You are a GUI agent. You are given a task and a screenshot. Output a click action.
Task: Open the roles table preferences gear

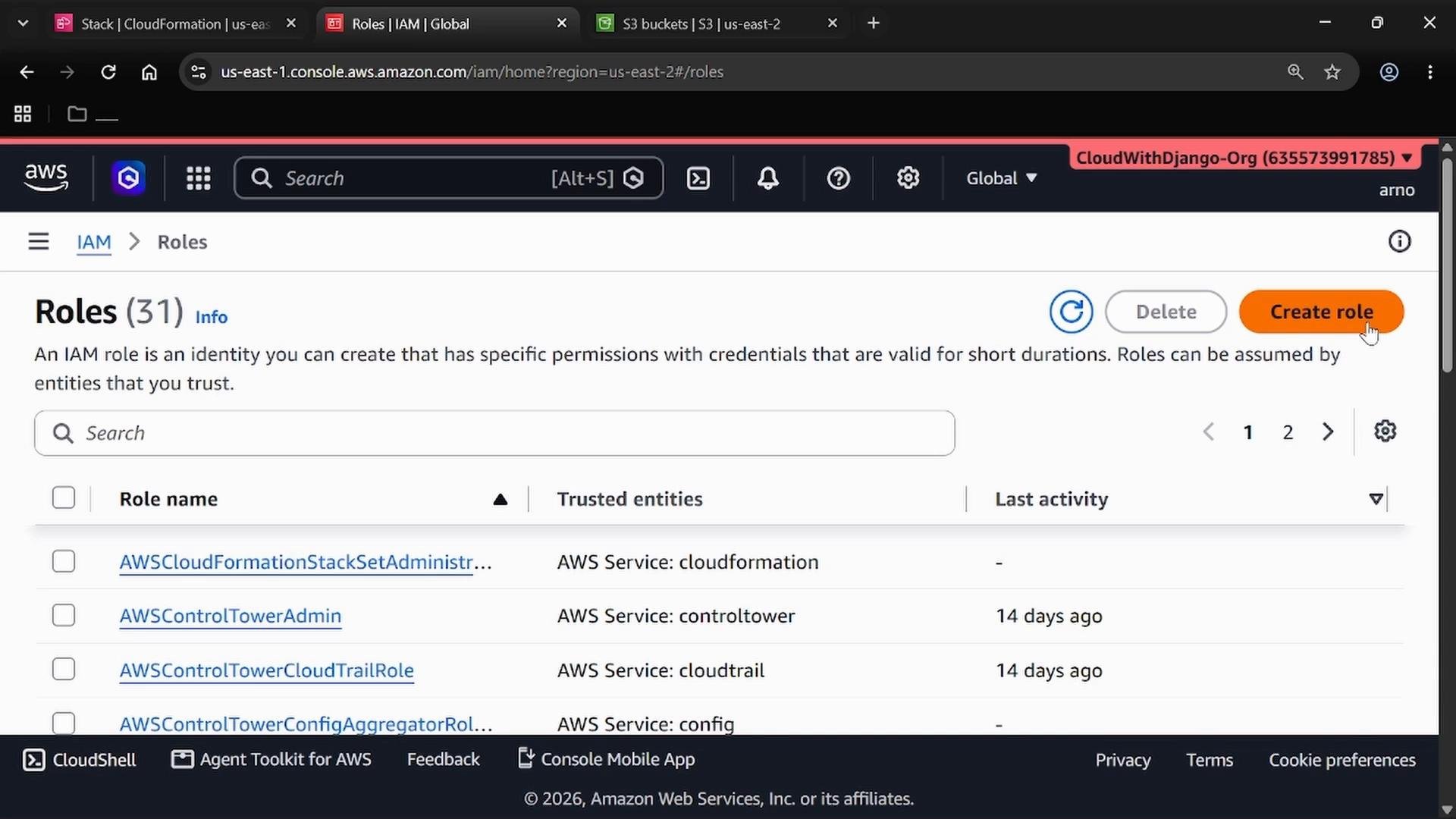[x=1385, y=431]
